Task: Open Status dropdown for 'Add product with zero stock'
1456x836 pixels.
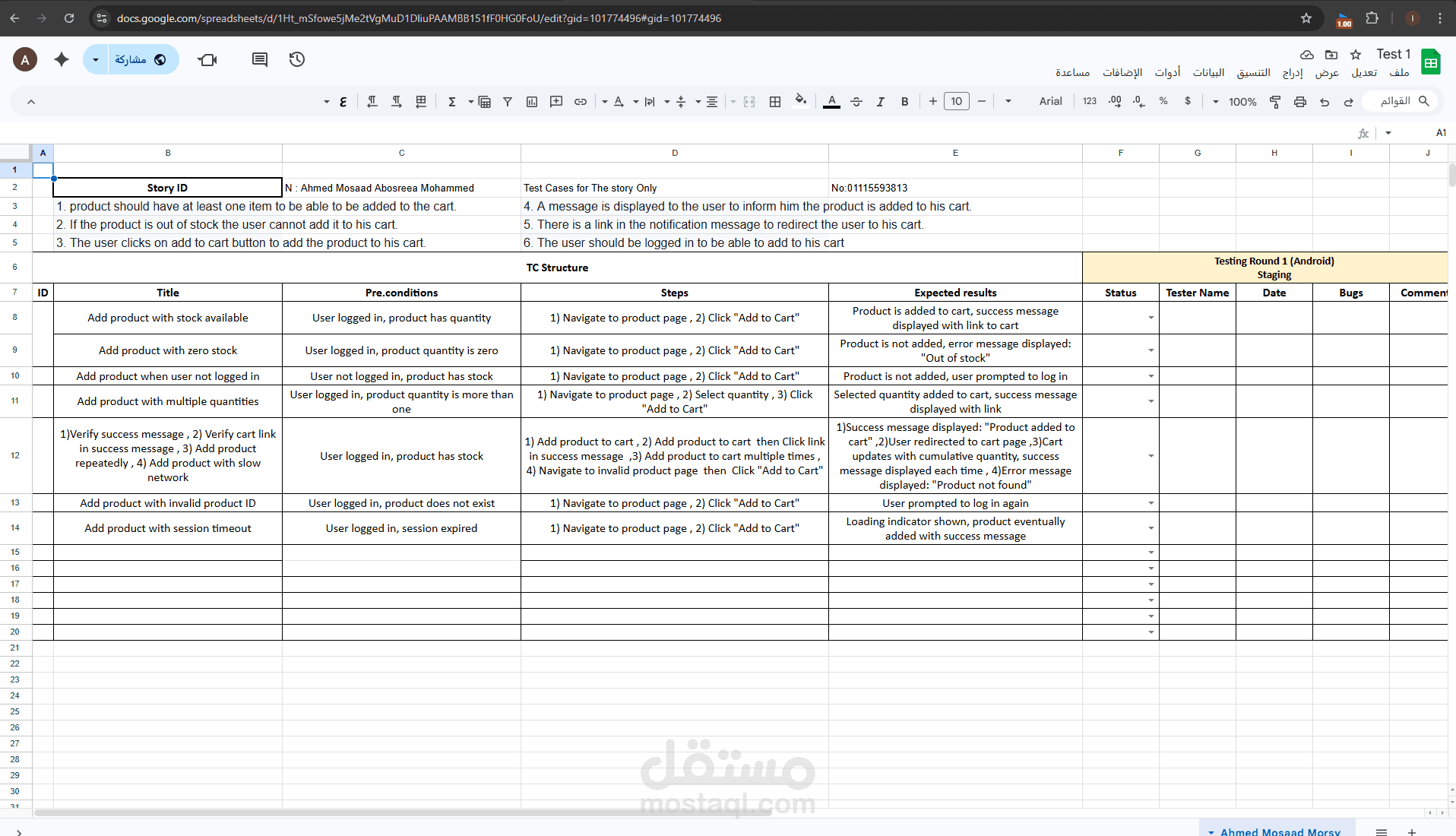Action: click(1151, 350)
